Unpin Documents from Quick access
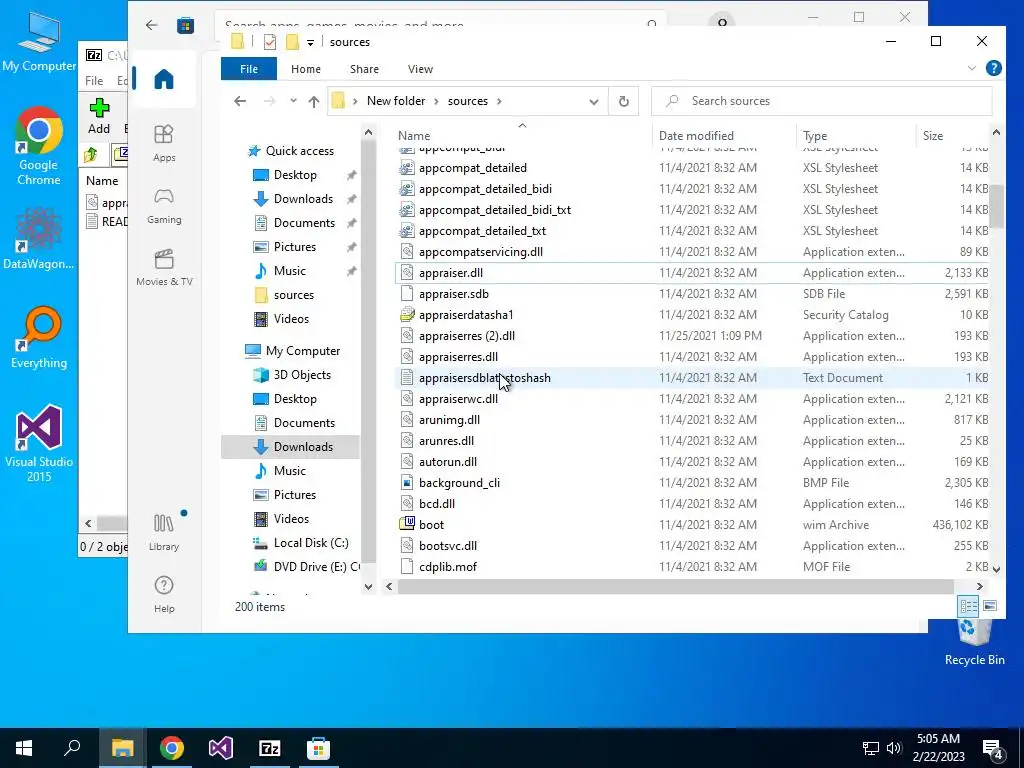The image size is (1024, 768). [x=351, y=223]
